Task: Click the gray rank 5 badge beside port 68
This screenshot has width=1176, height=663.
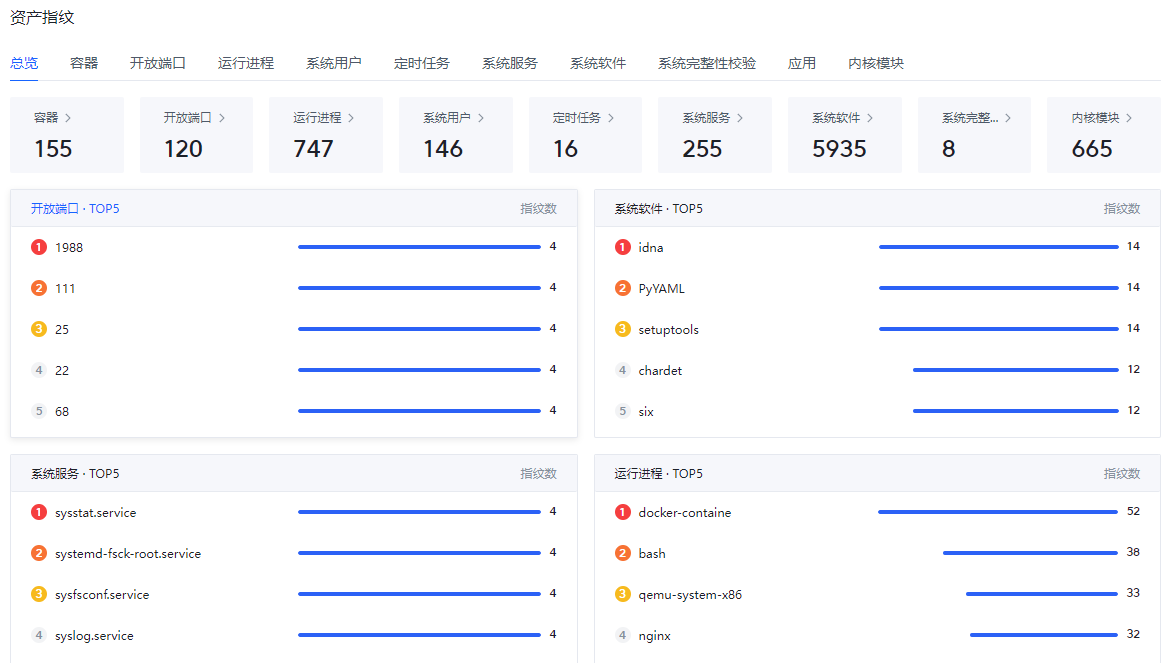Action: [x=39, y=411]
